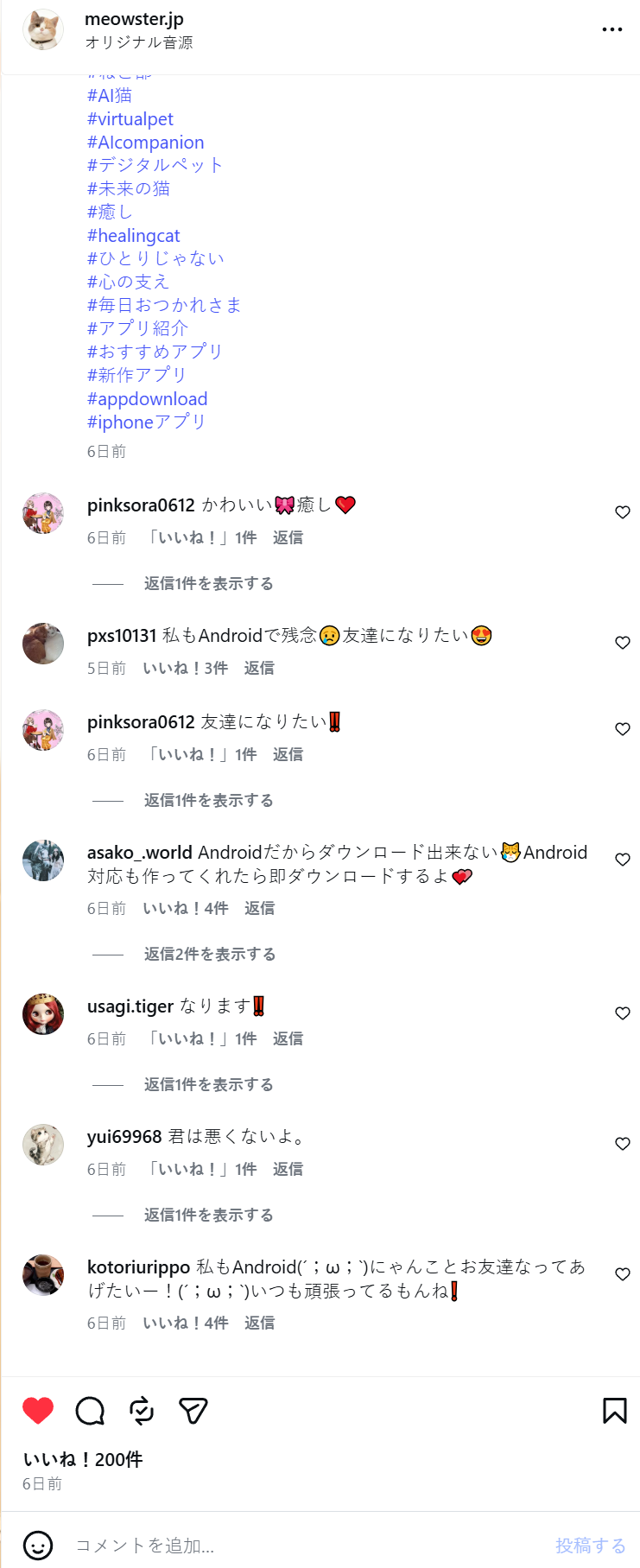Tap the comment speech bubble icon

click(x=90, y=1411)
